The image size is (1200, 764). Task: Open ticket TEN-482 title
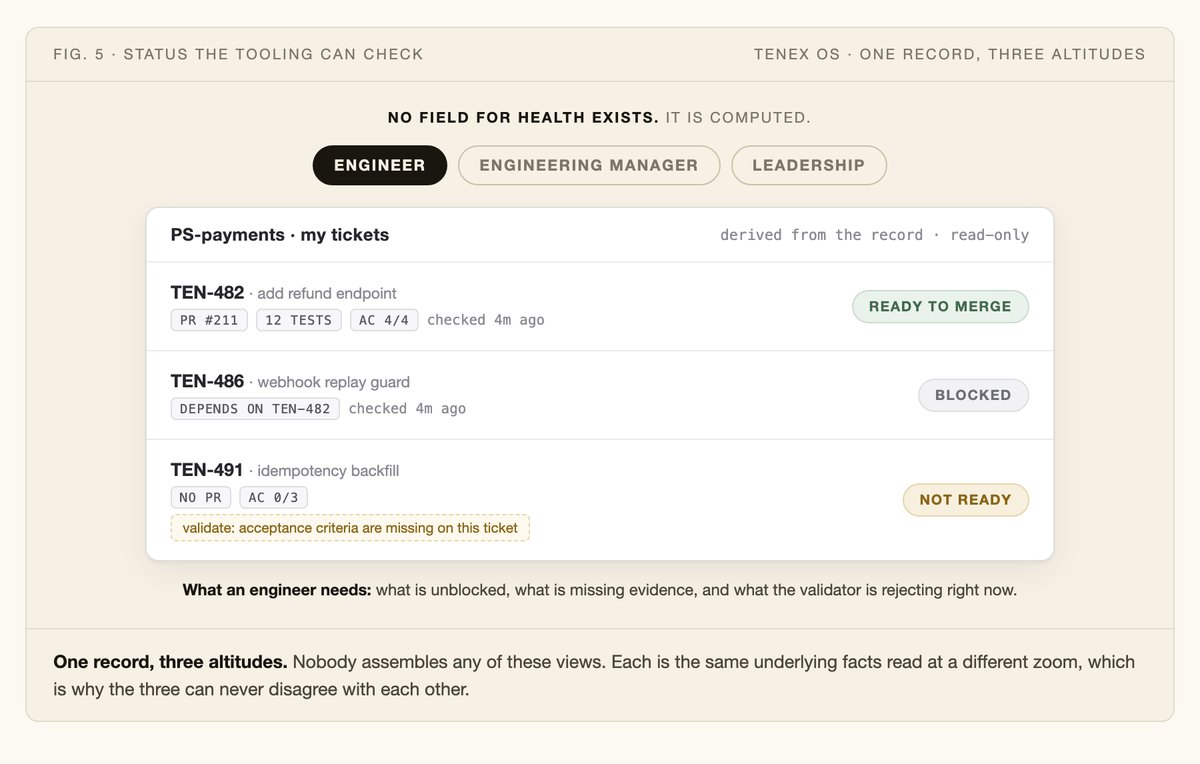(x=207, y=293)
